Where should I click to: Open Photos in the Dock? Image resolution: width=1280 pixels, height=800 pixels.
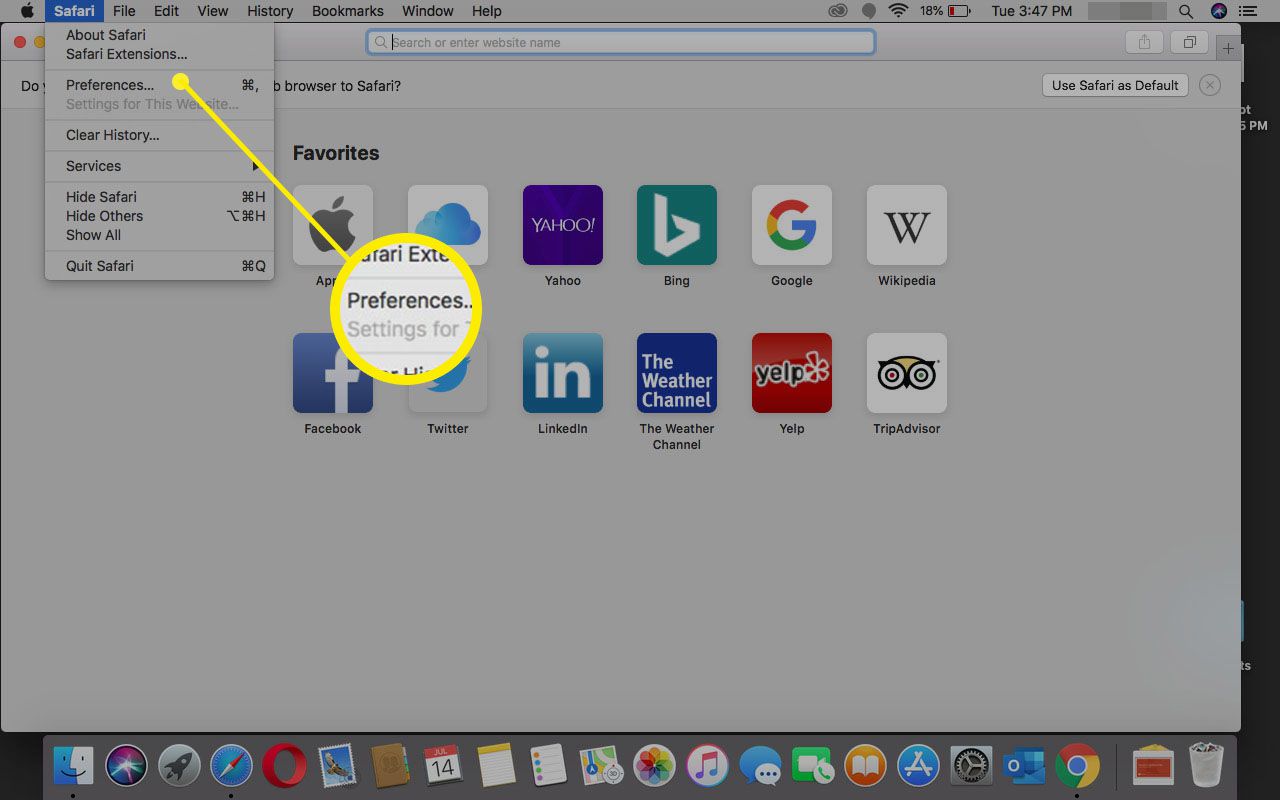point(655,766)
